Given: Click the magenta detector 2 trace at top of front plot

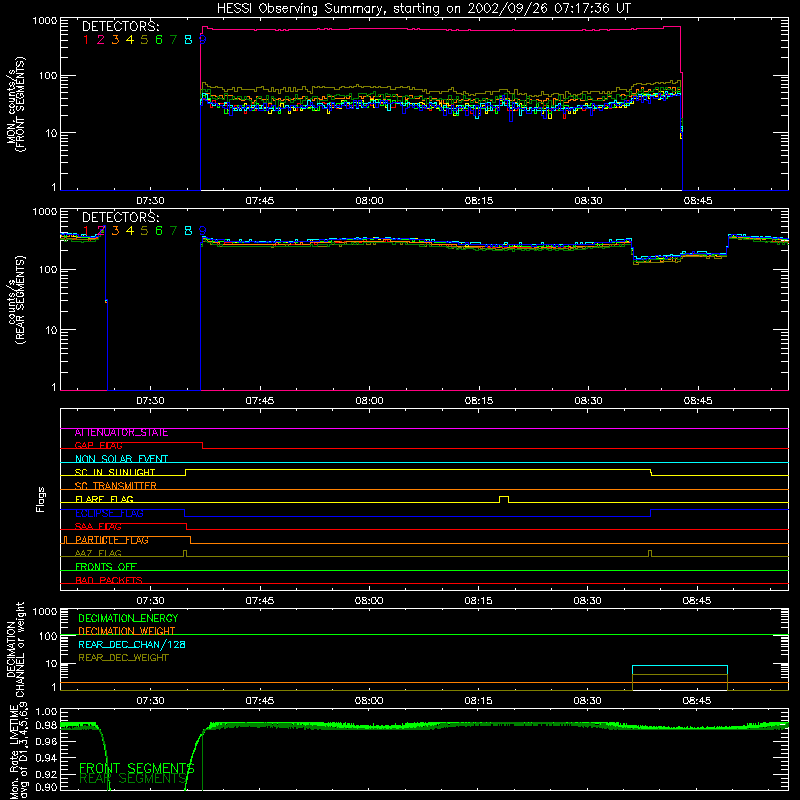Looking at the screenshot, I should click(441, 30).
